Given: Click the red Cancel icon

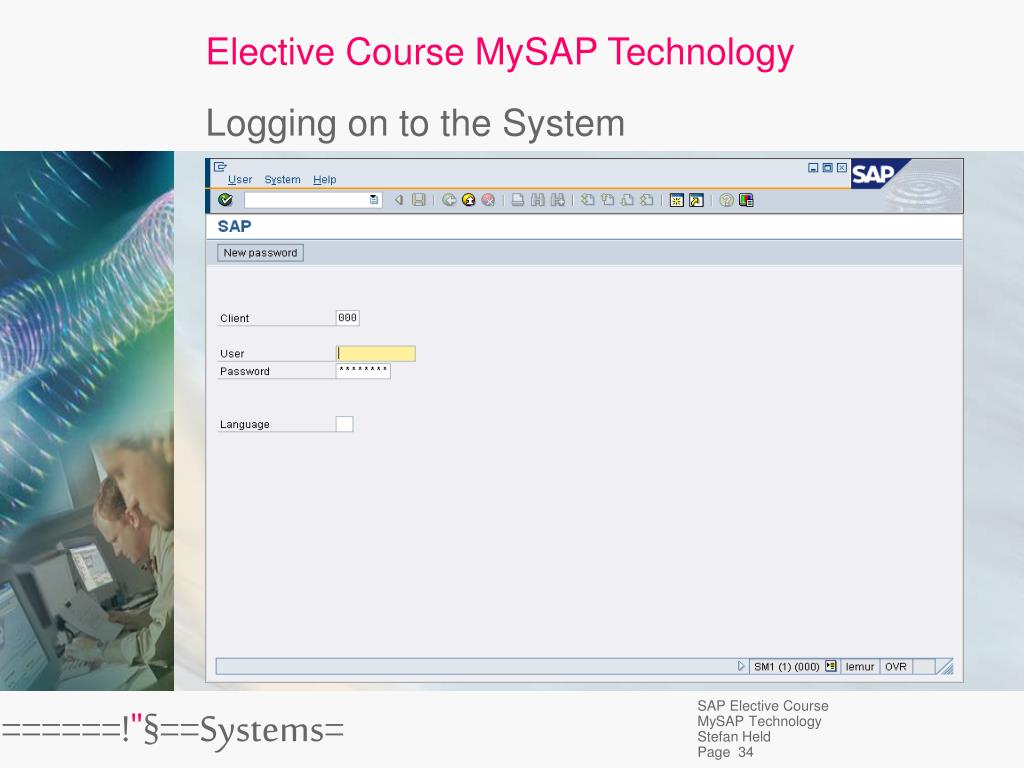Looking at the screenshot, I should pyautogui.click(x=488, y=200).
